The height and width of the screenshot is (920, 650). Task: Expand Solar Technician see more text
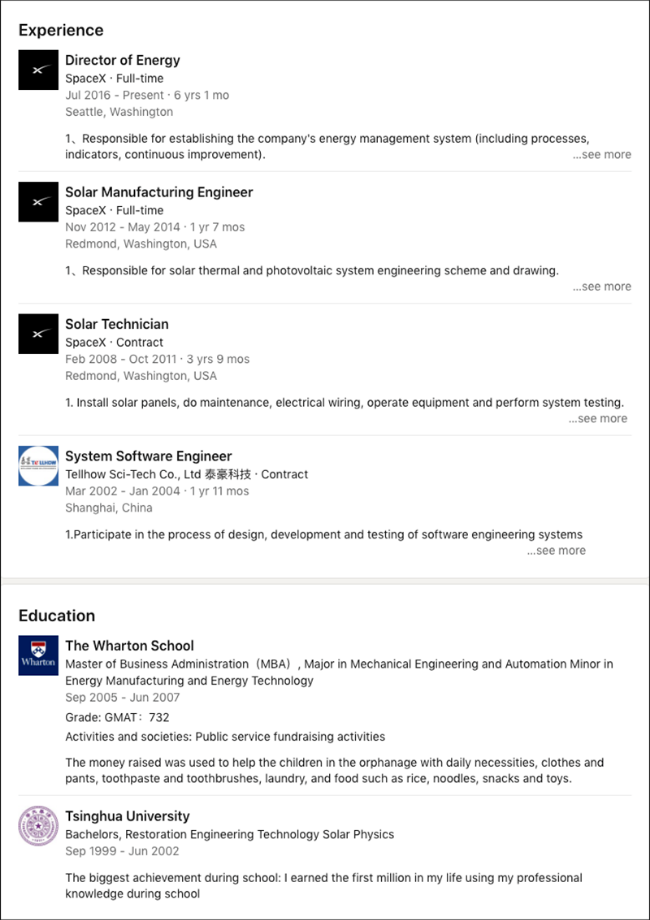click(598, 418)
